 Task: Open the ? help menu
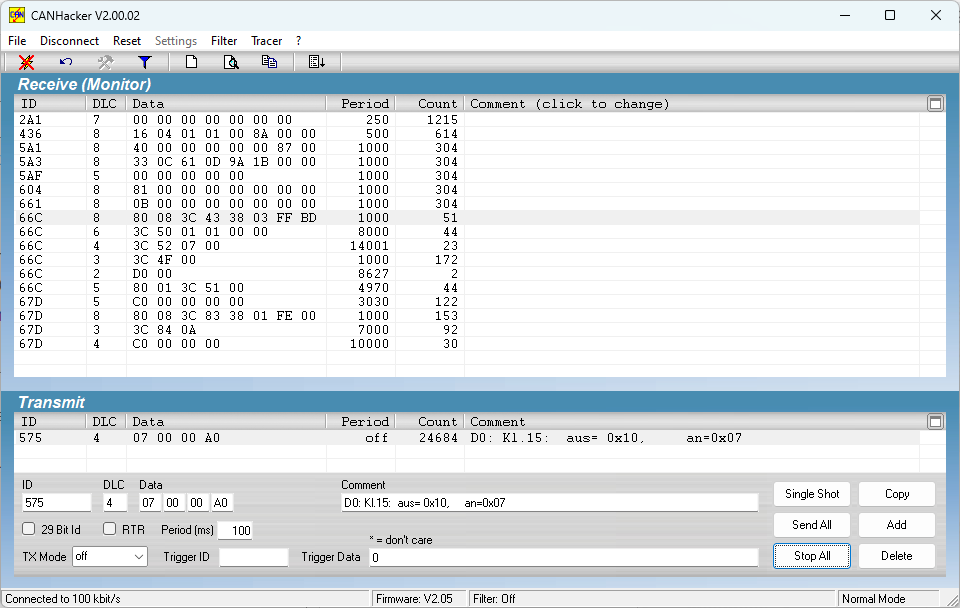[298, 40]
